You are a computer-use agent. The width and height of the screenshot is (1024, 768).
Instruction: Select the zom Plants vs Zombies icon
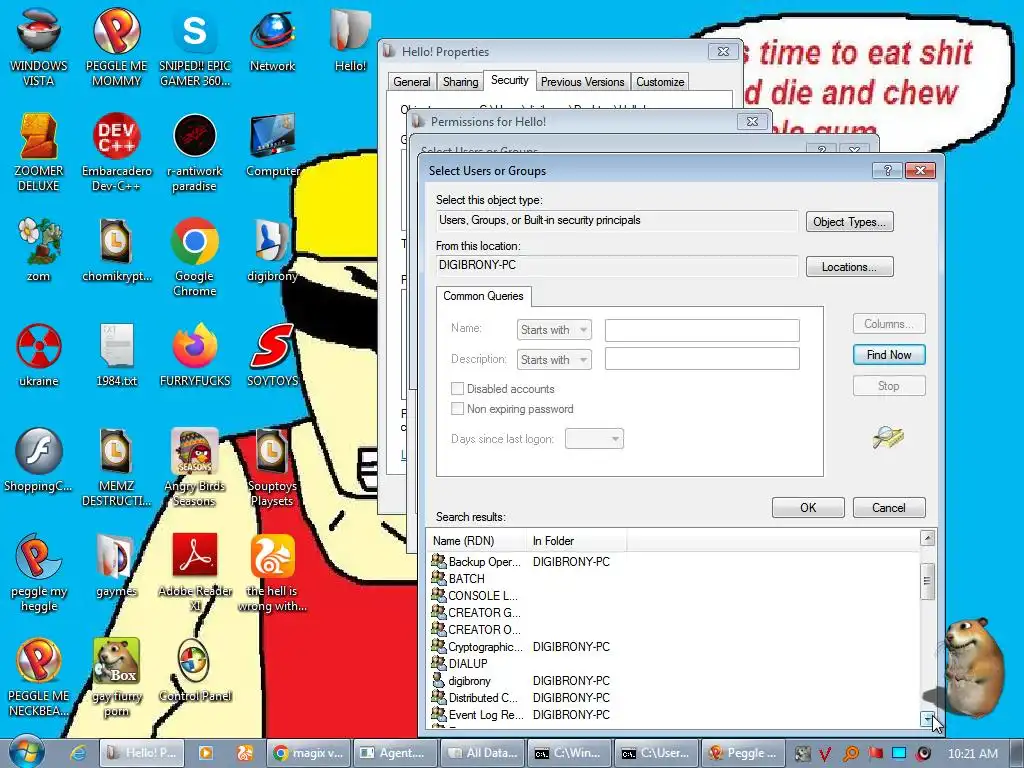39,251
